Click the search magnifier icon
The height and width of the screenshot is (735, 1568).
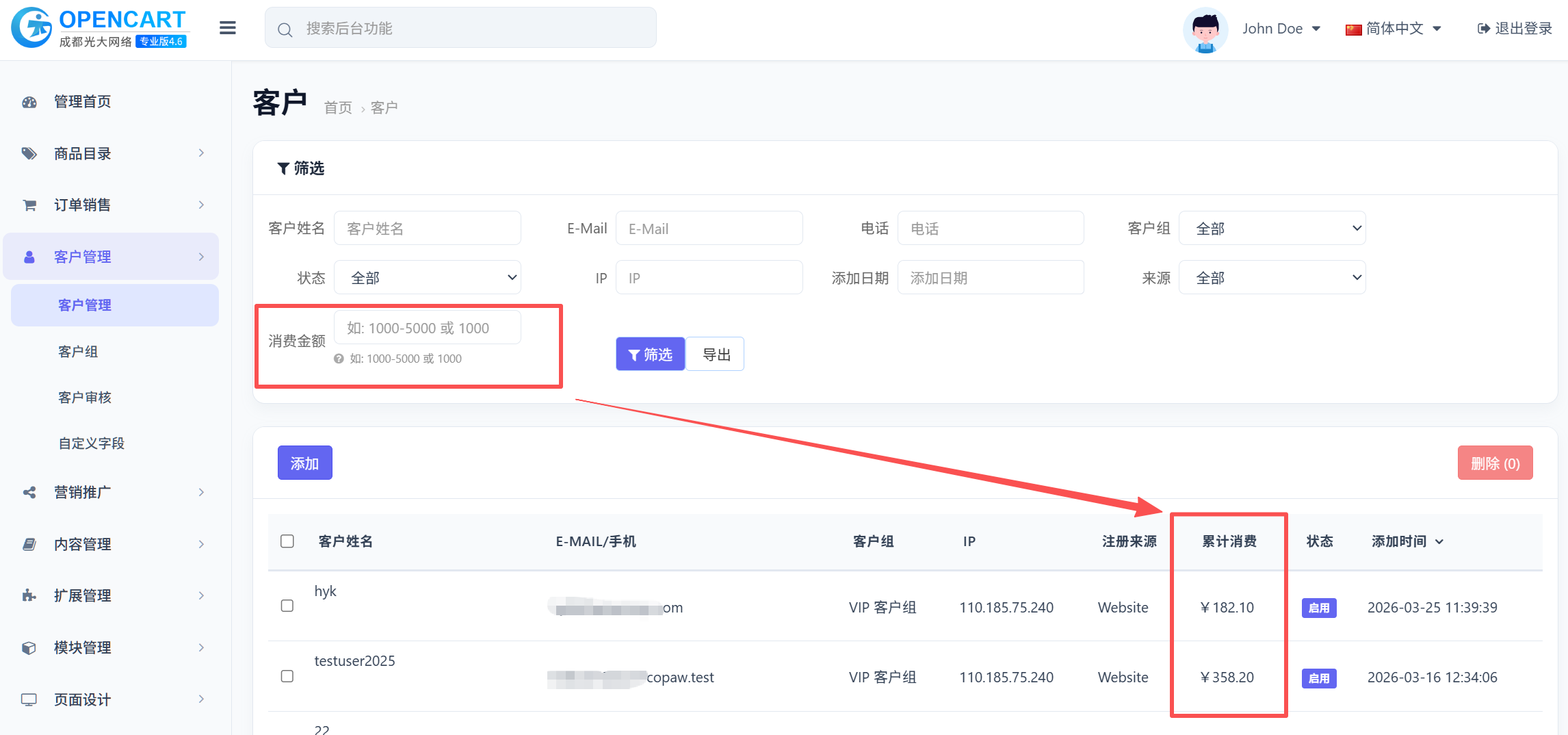[x=285, y=29]
